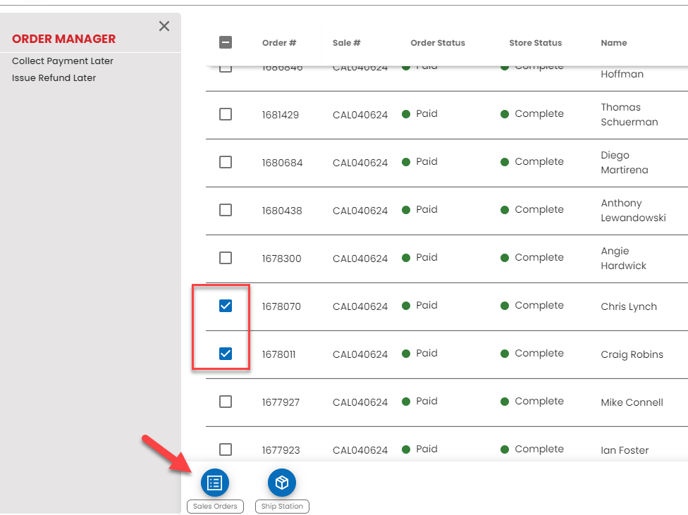Uncheck order 1678070 checkbox

tap(225, 306)
